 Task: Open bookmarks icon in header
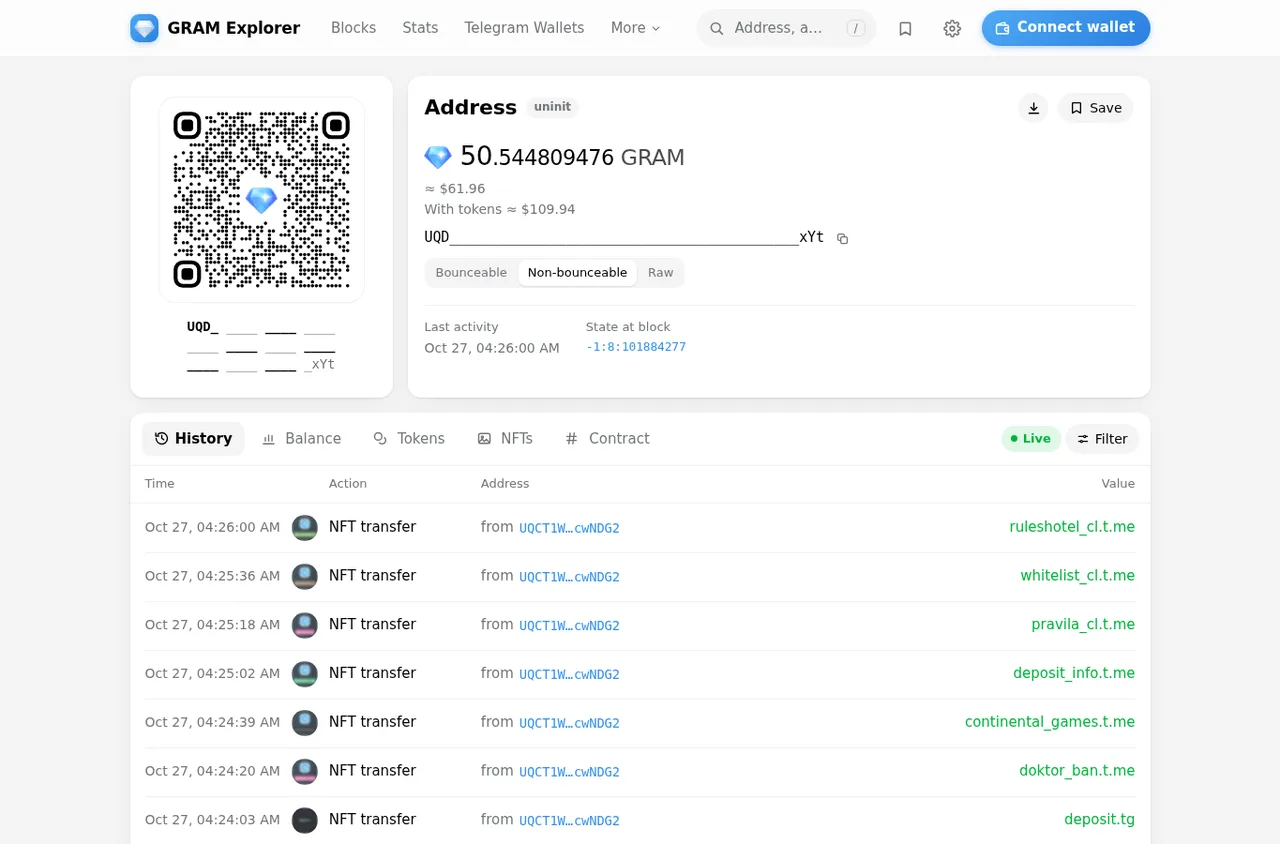click(x=905, y=28)
